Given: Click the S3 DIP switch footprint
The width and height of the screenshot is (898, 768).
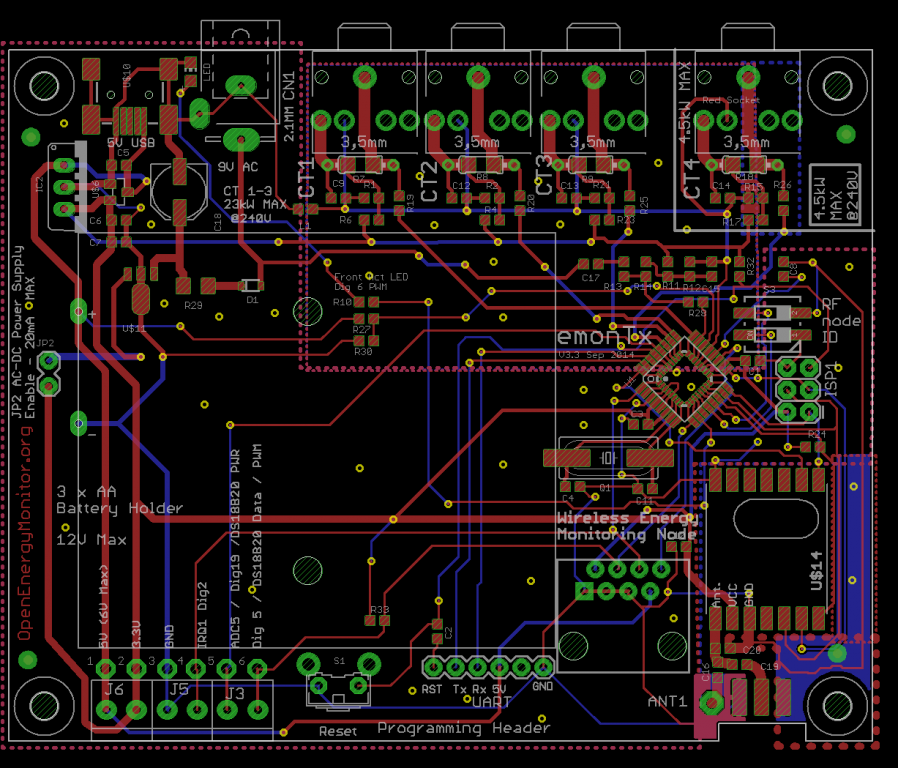Looking at the screenshot, I should (x=771, y=324).
